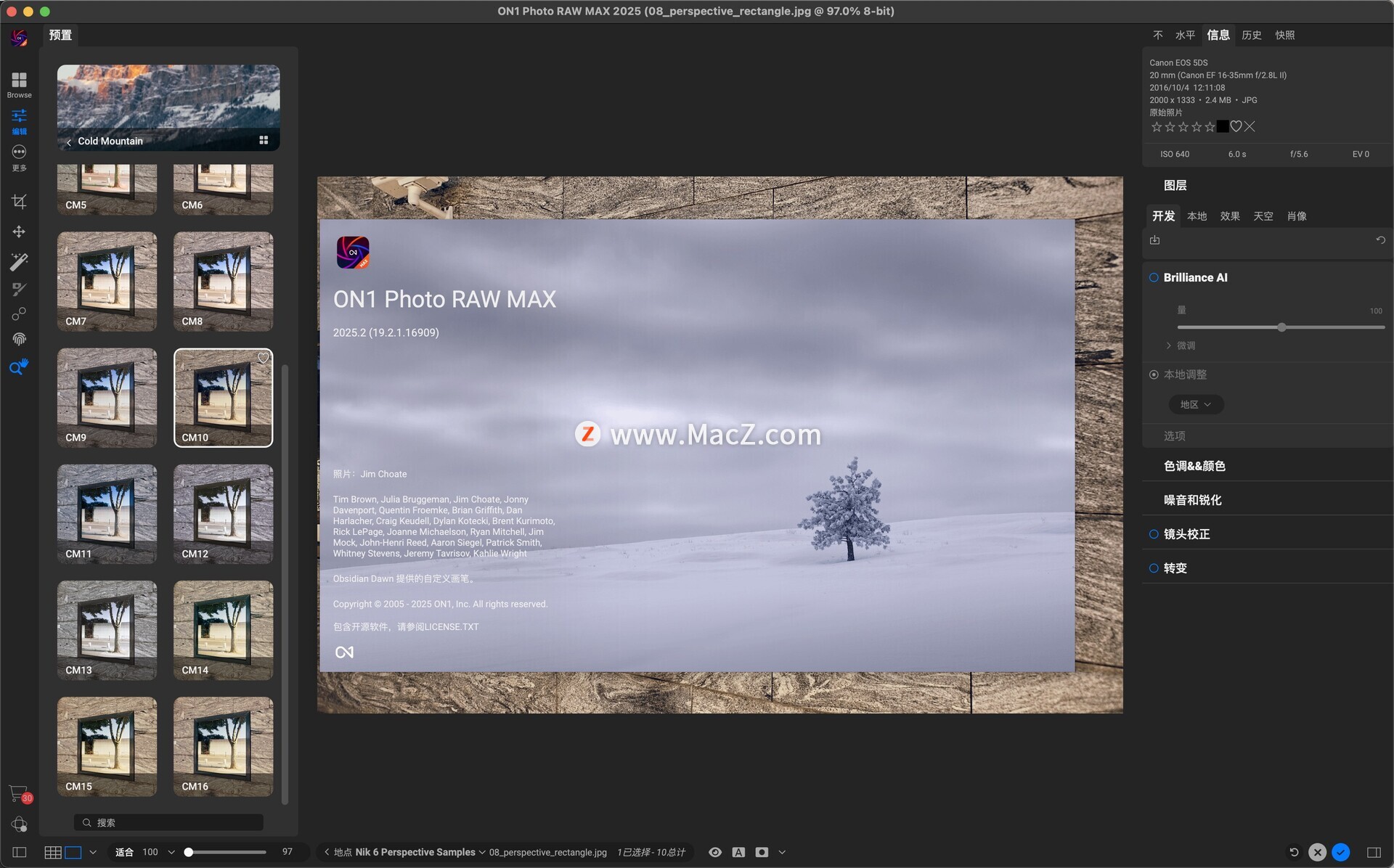Open Cold Mountain preset grid view icon
Screen dimensions: 1394x868
pyautogui.click(x=264, y=140)
